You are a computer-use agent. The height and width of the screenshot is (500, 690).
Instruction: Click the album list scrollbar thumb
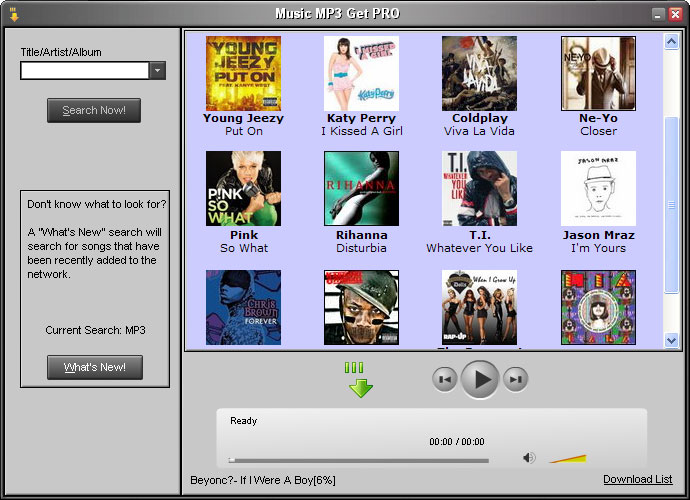(671, 205)
